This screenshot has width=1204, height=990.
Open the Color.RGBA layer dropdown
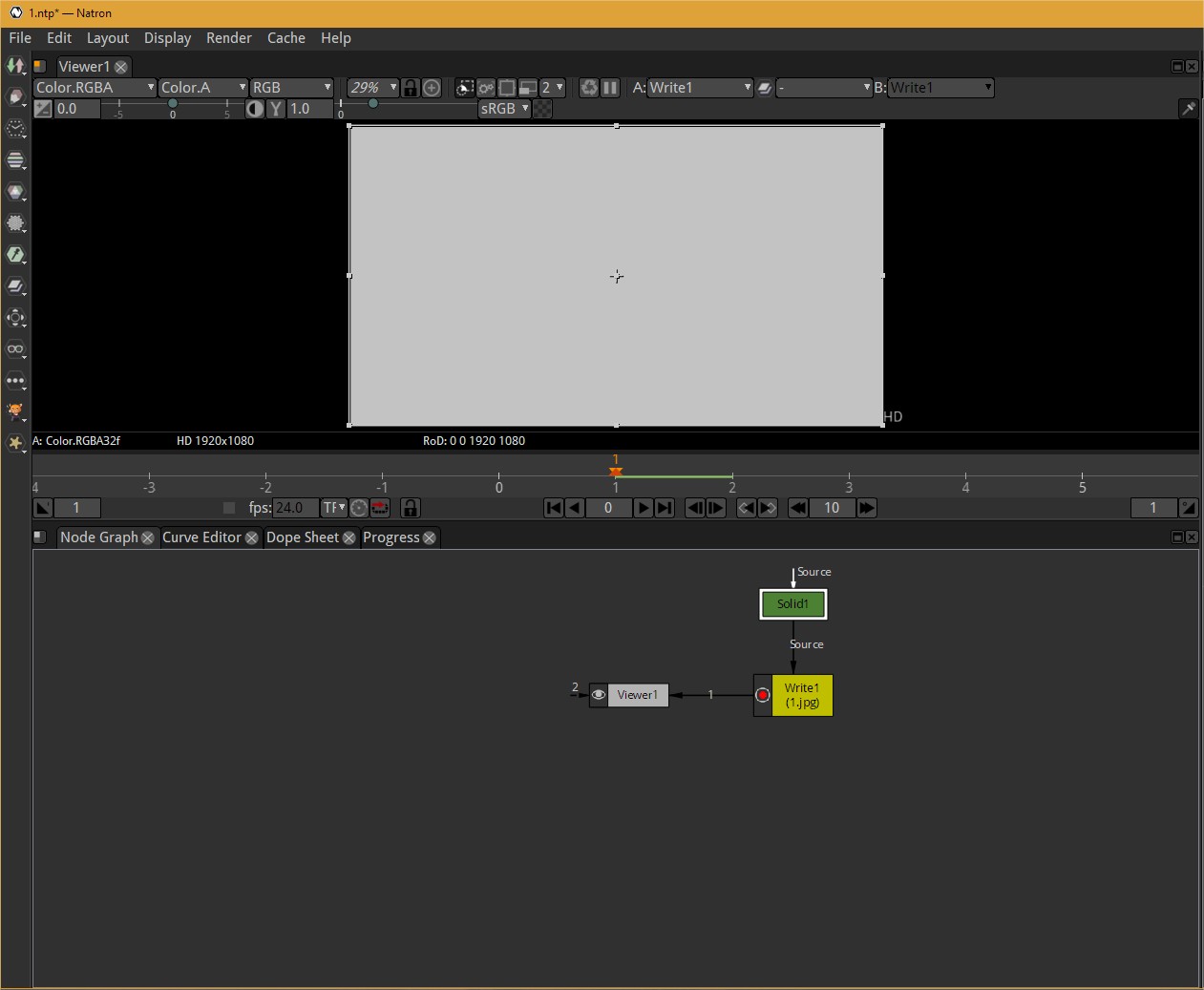(95, 88)
